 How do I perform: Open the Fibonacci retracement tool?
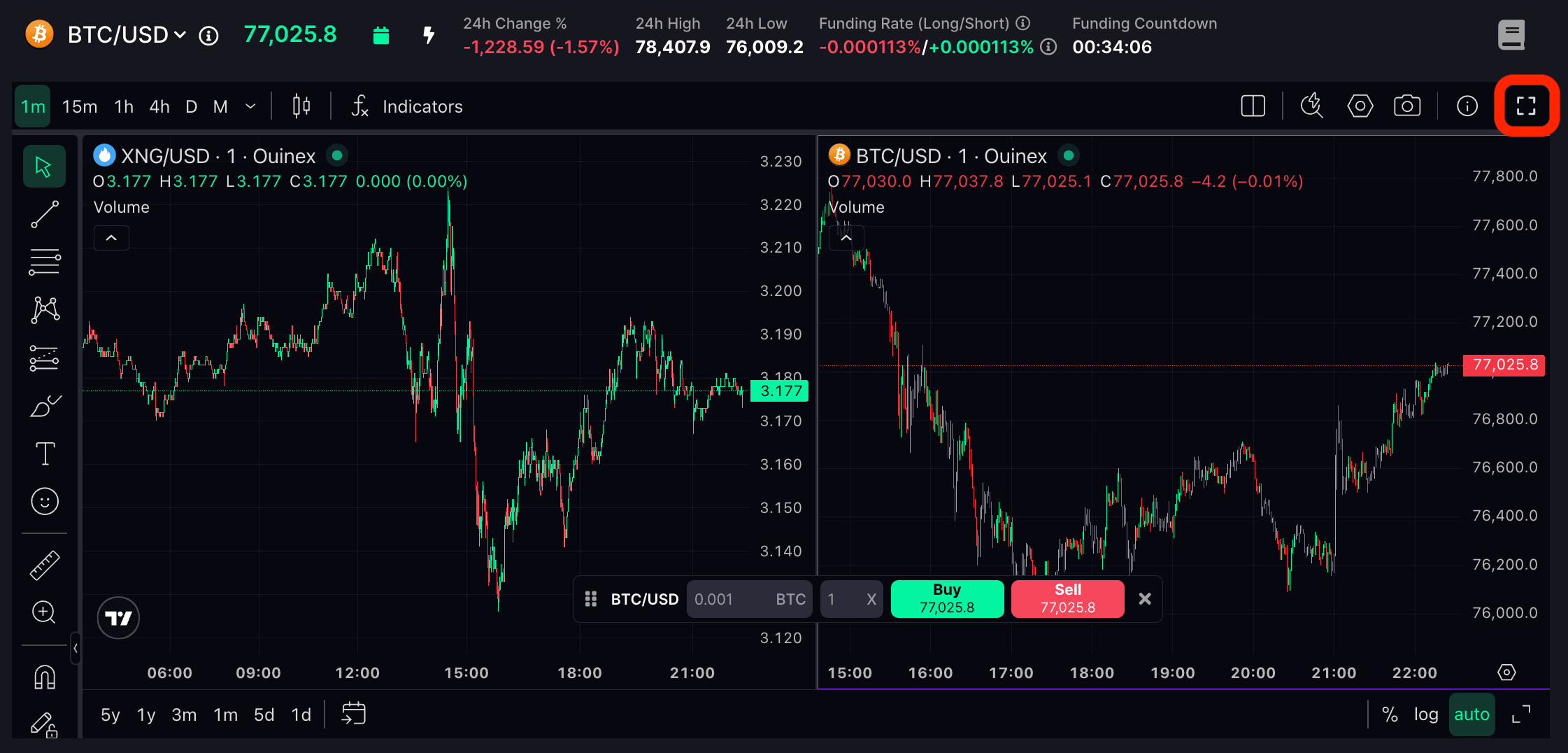click(x=44, y=262)
